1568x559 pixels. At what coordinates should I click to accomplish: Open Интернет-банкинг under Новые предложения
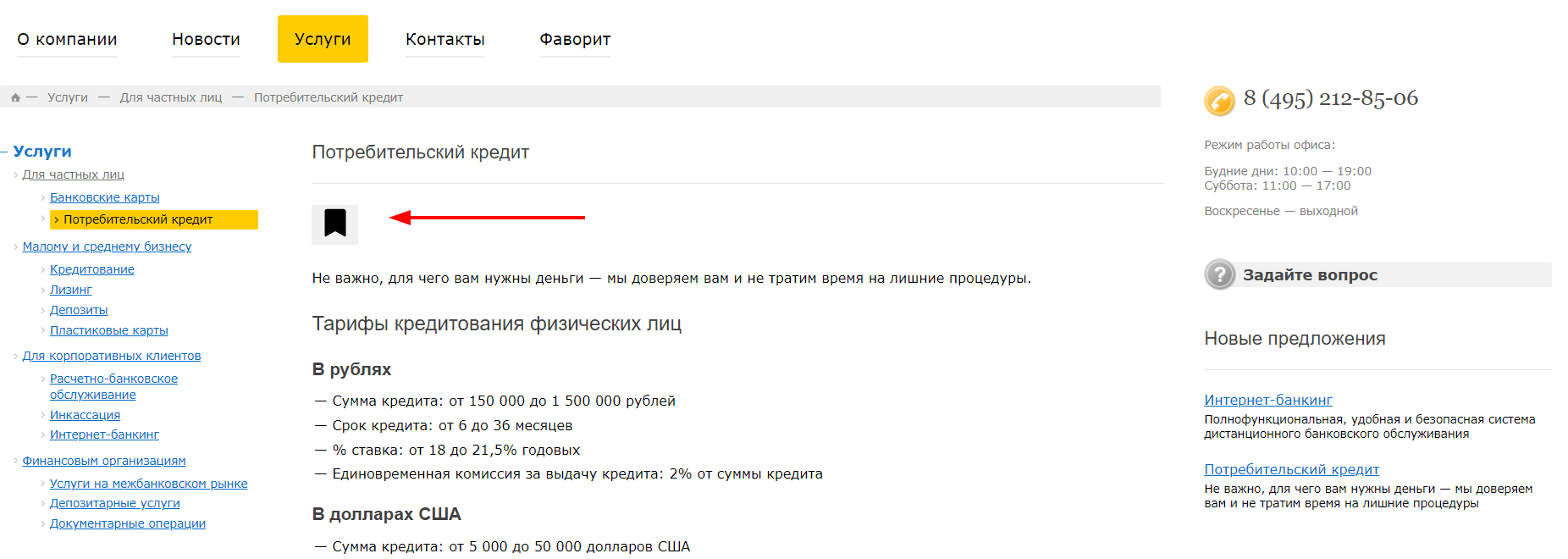pyautogui.click(x=1268, y=400)
